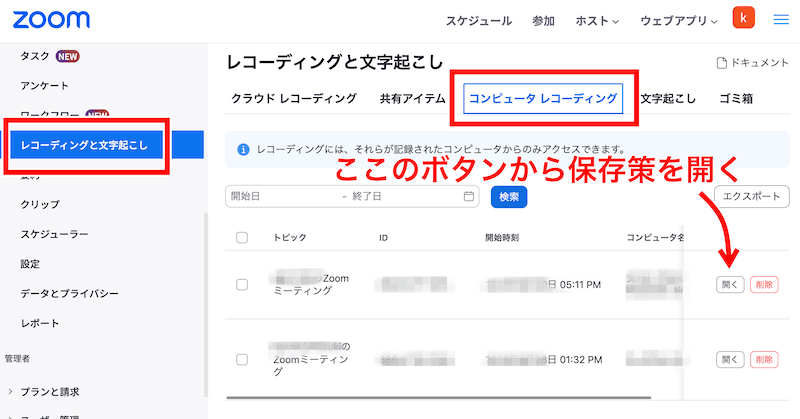
Task: Click the orange profile avatar
Action: [744, 19]
